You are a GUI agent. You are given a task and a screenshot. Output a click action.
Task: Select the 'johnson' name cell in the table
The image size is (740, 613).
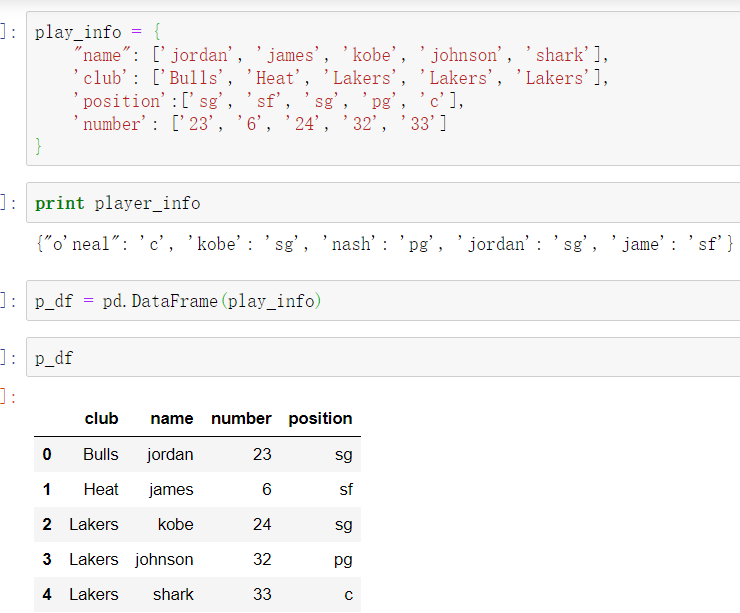pos(164,559)
